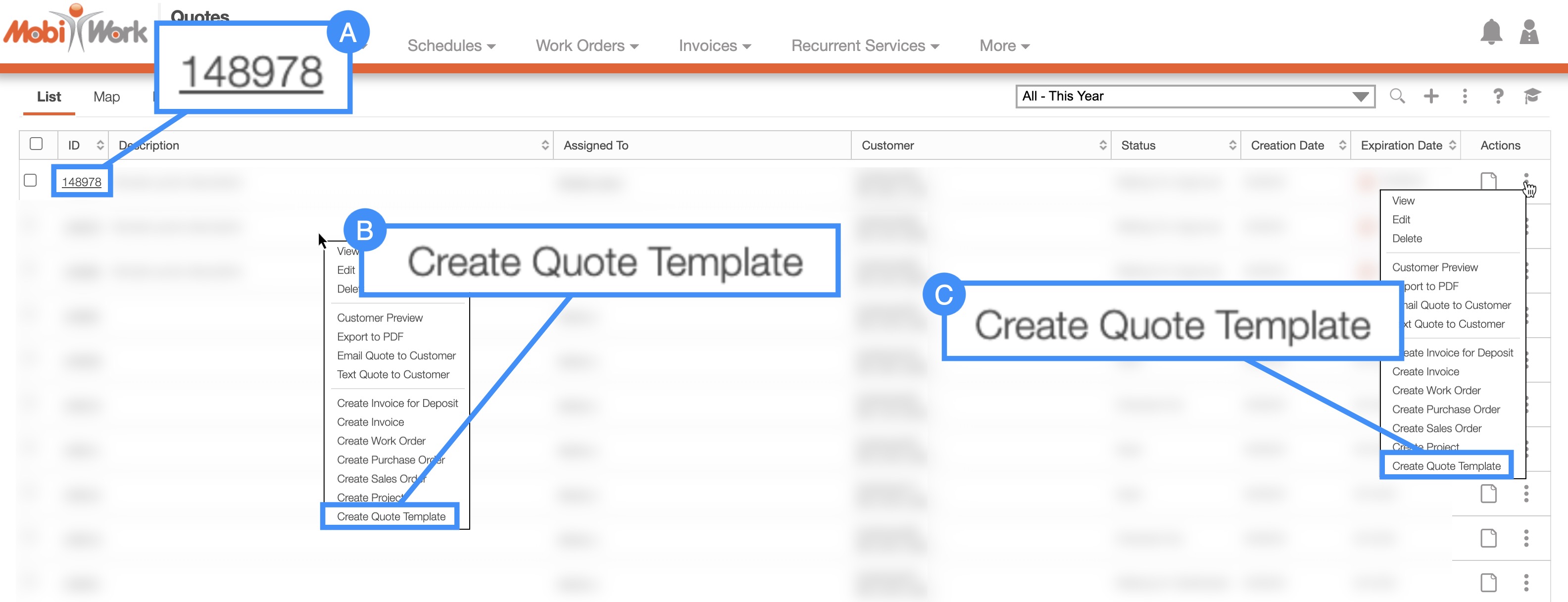Screen dimensions: 1568x602
Task: Click the plus icon to add quote
Action: point(1431,96)
